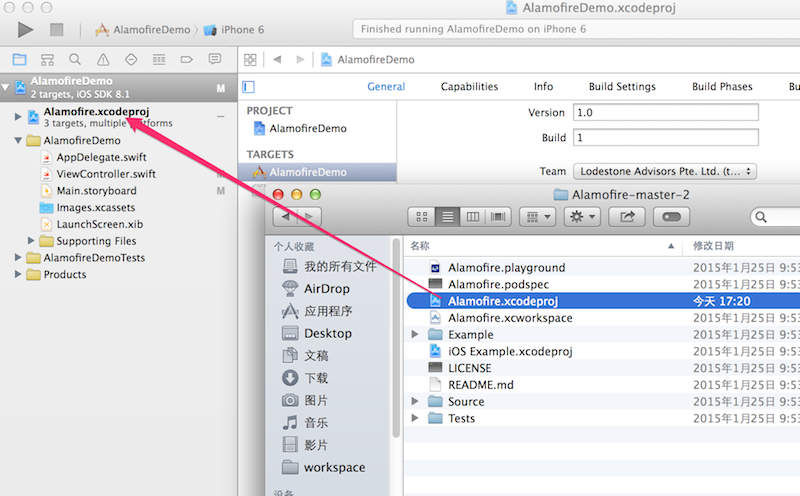Show the Symbol navigator
This screenshot has width=800, height=496.
(x=47, y=60)
